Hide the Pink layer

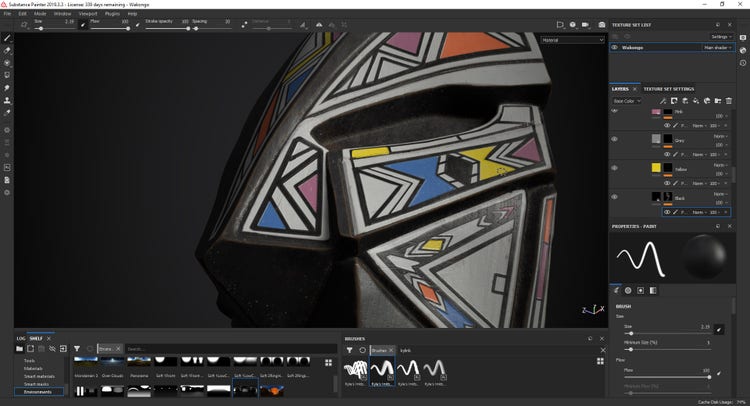point(615,111)
